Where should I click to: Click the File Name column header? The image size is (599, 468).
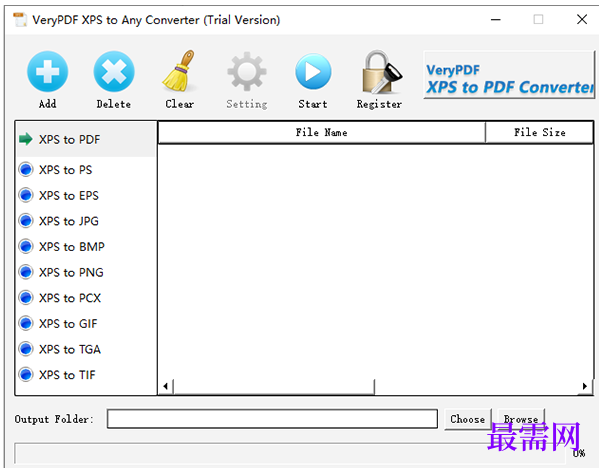click(x=322, y=133)
